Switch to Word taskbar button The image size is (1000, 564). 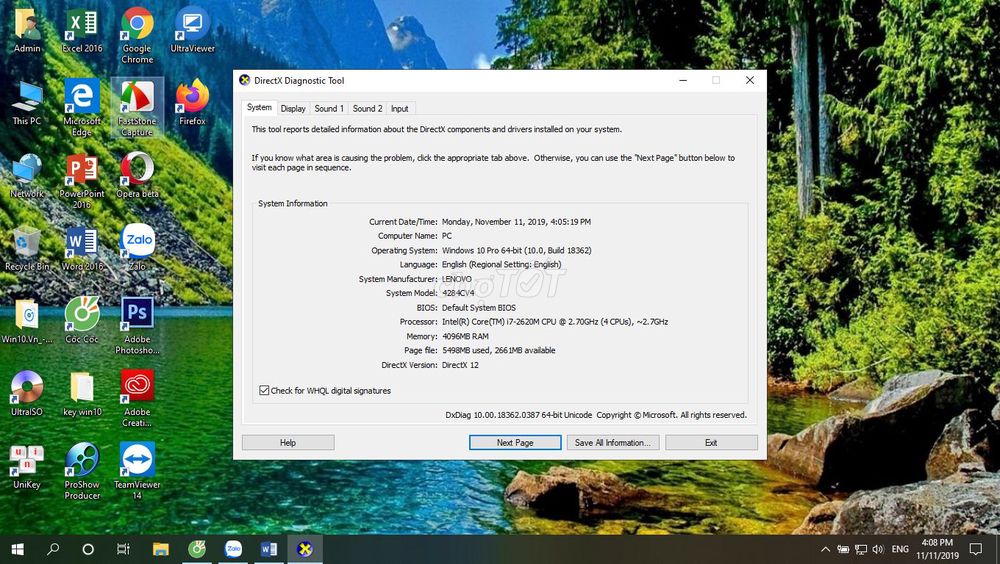point(269,549)
